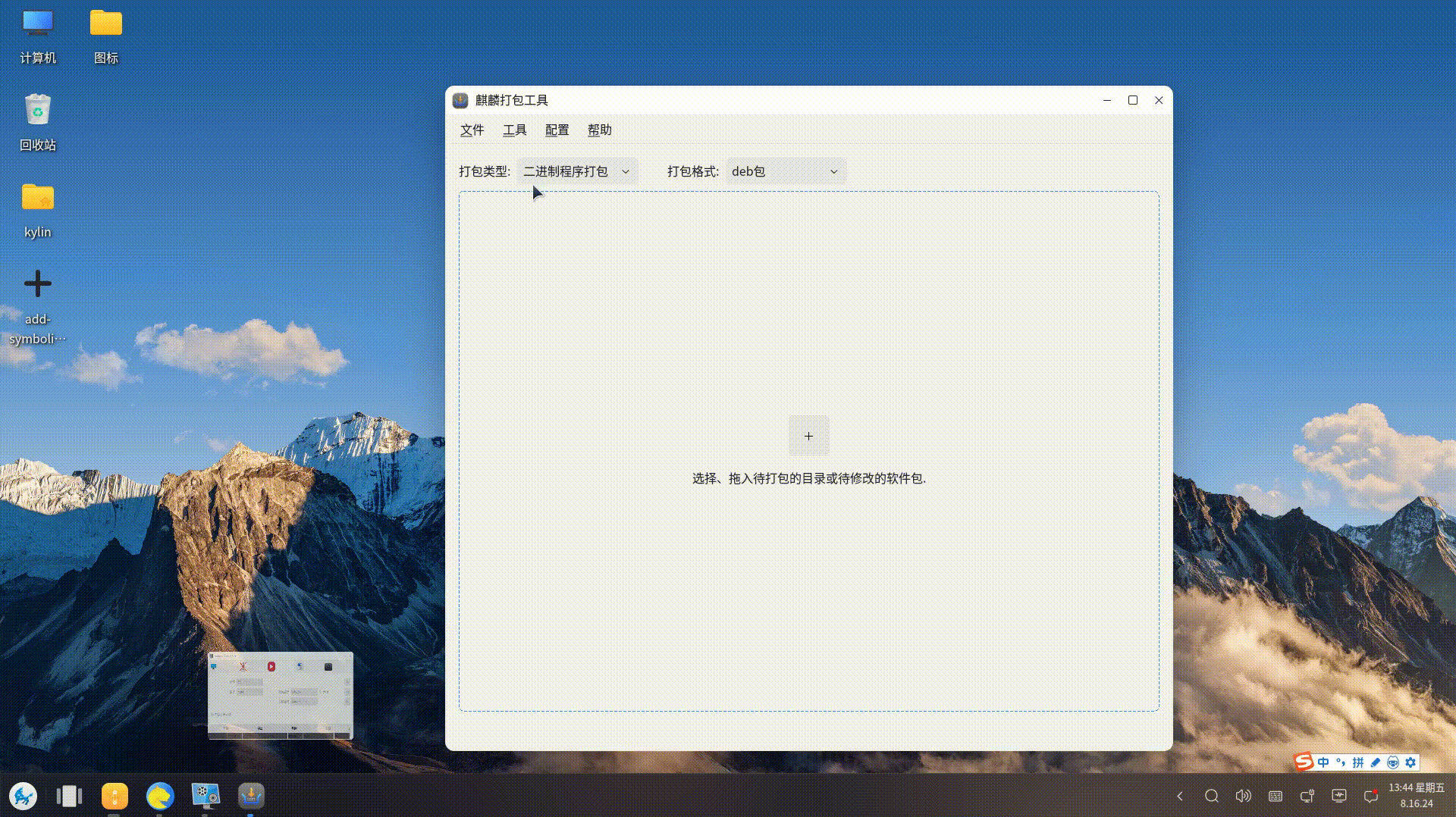Open the multitask view in taskbar
The width and height of the screenshot is (1456, 817).
(69, 796)
